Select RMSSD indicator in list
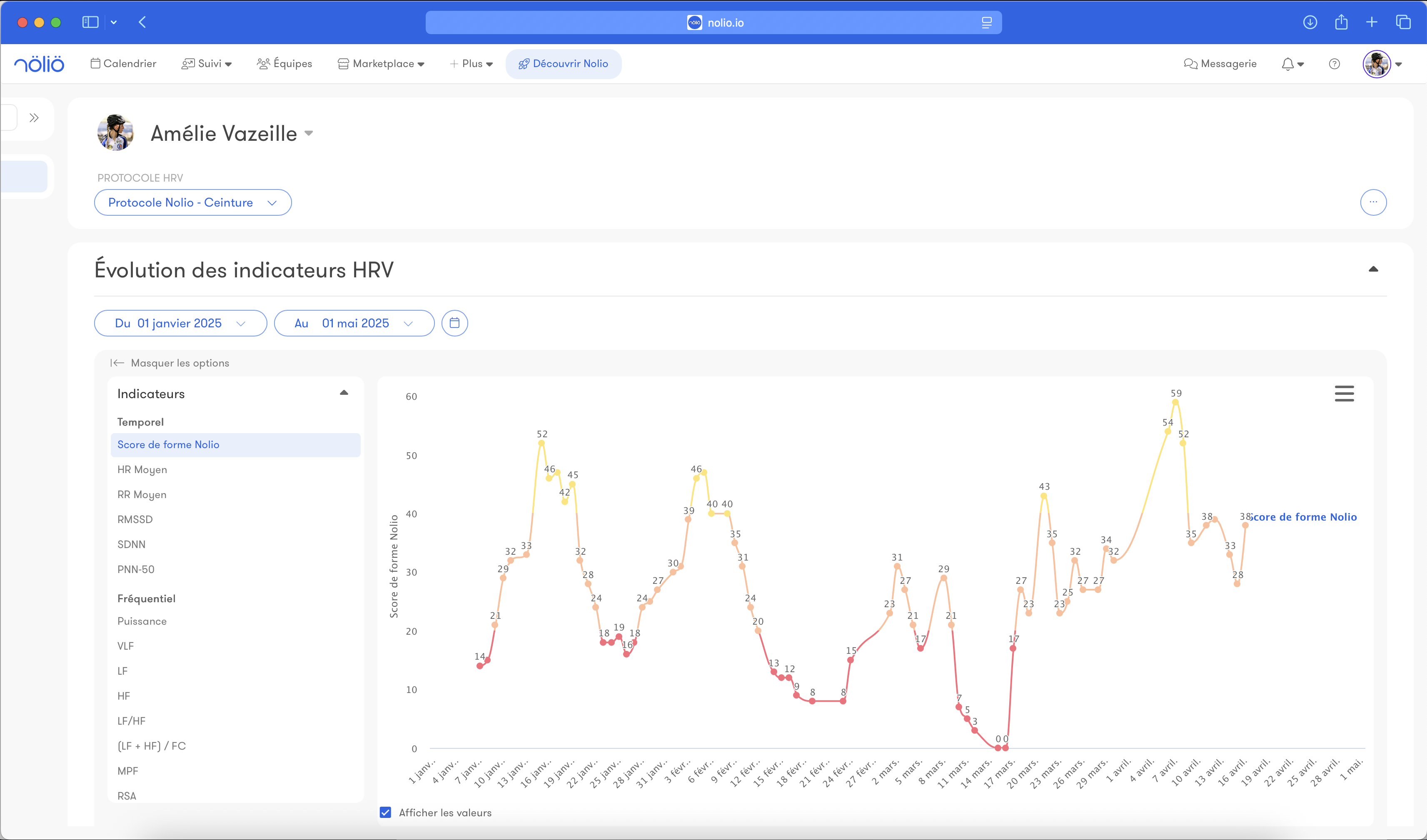Viewport: 1427px width, 840px height. (x=135, y=520)
